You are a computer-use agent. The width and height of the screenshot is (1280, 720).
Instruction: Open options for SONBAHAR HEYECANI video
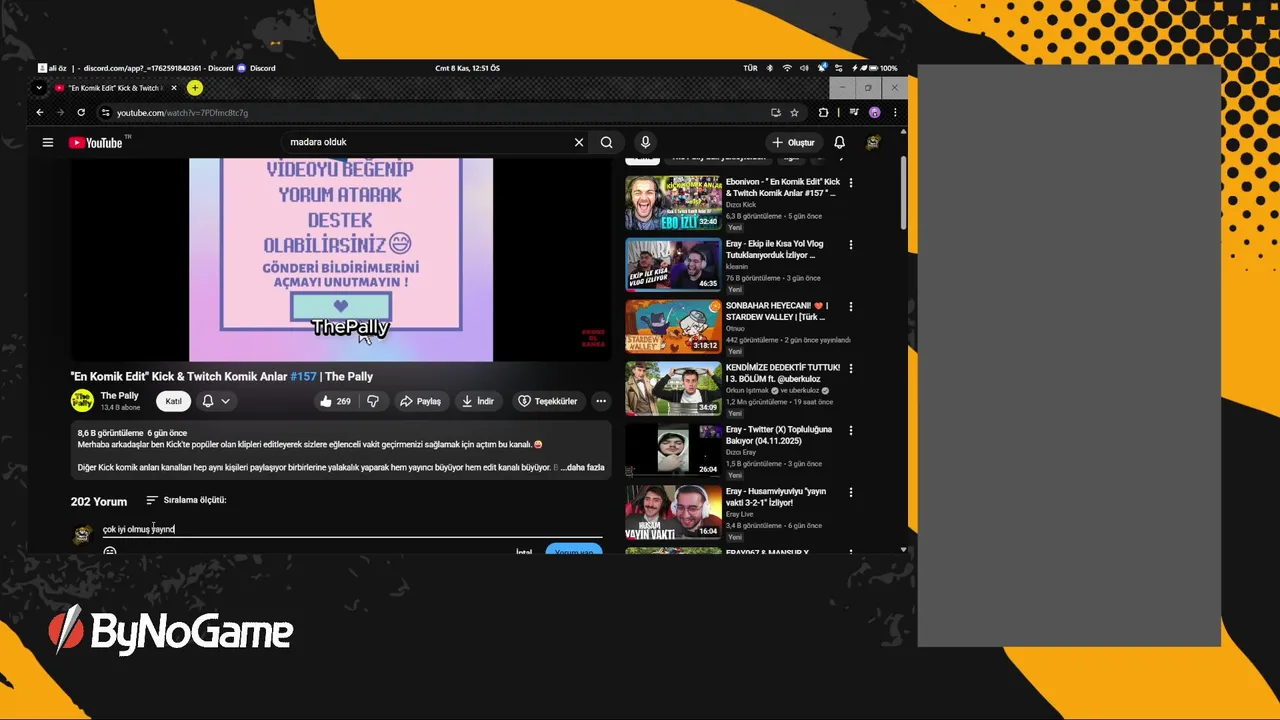851,307
